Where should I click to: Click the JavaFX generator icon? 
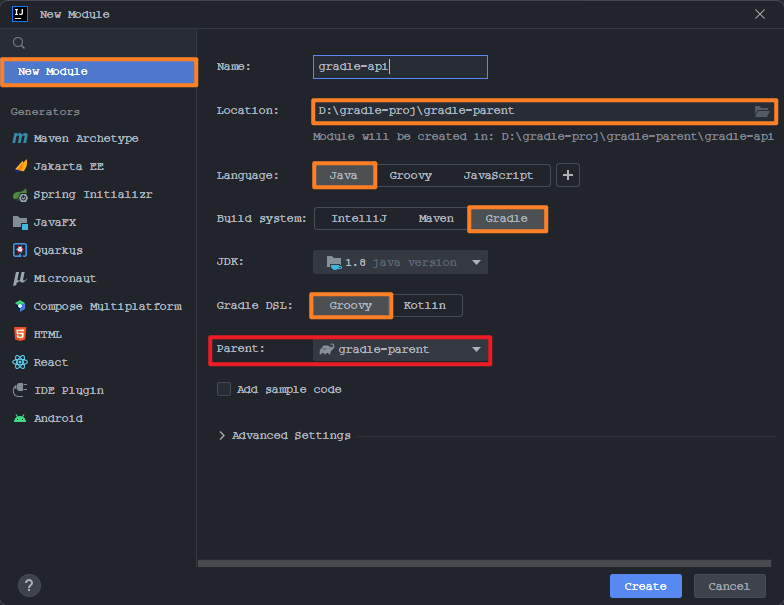point(20,222)
